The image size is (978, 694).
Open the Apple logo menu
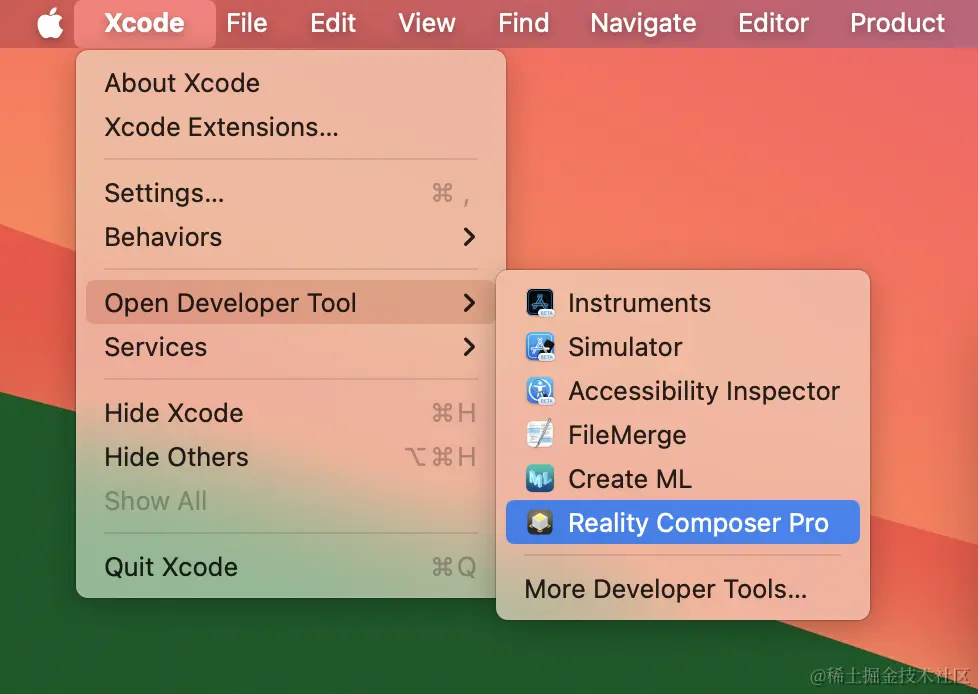pos(50,23)
